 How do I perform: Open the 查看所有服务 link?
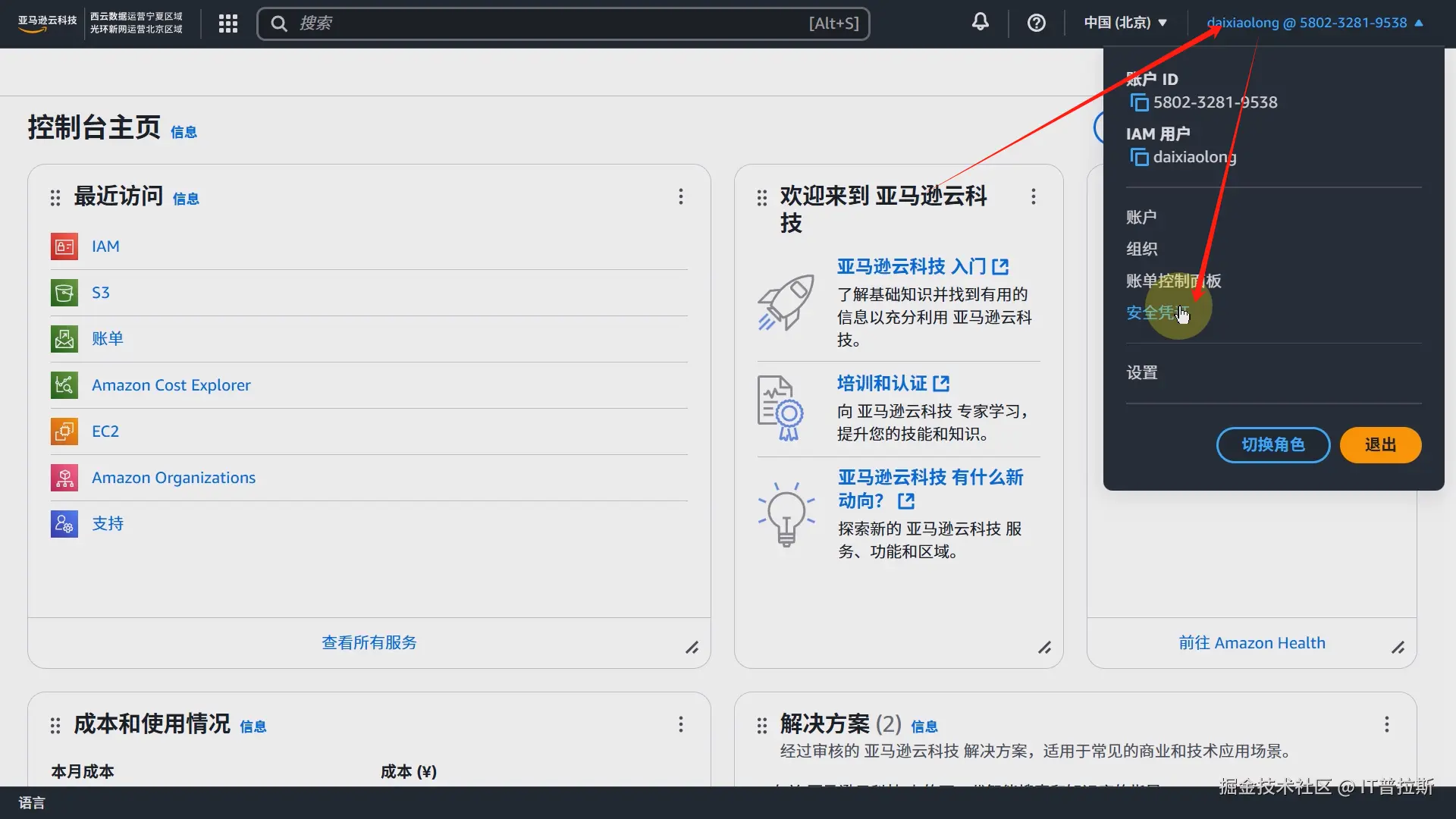(369, 642)
